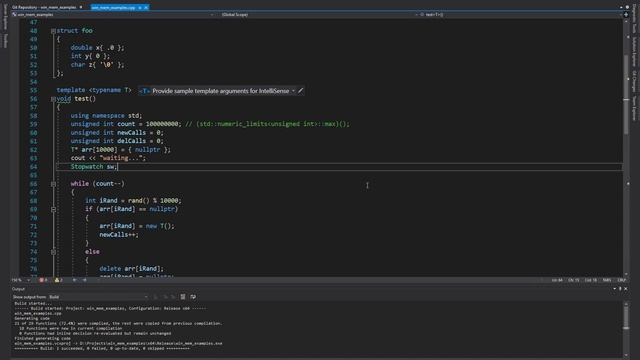Open the tab settings gear icon
The width and height of the screenshot is (640, 360).
pos(627,7)
